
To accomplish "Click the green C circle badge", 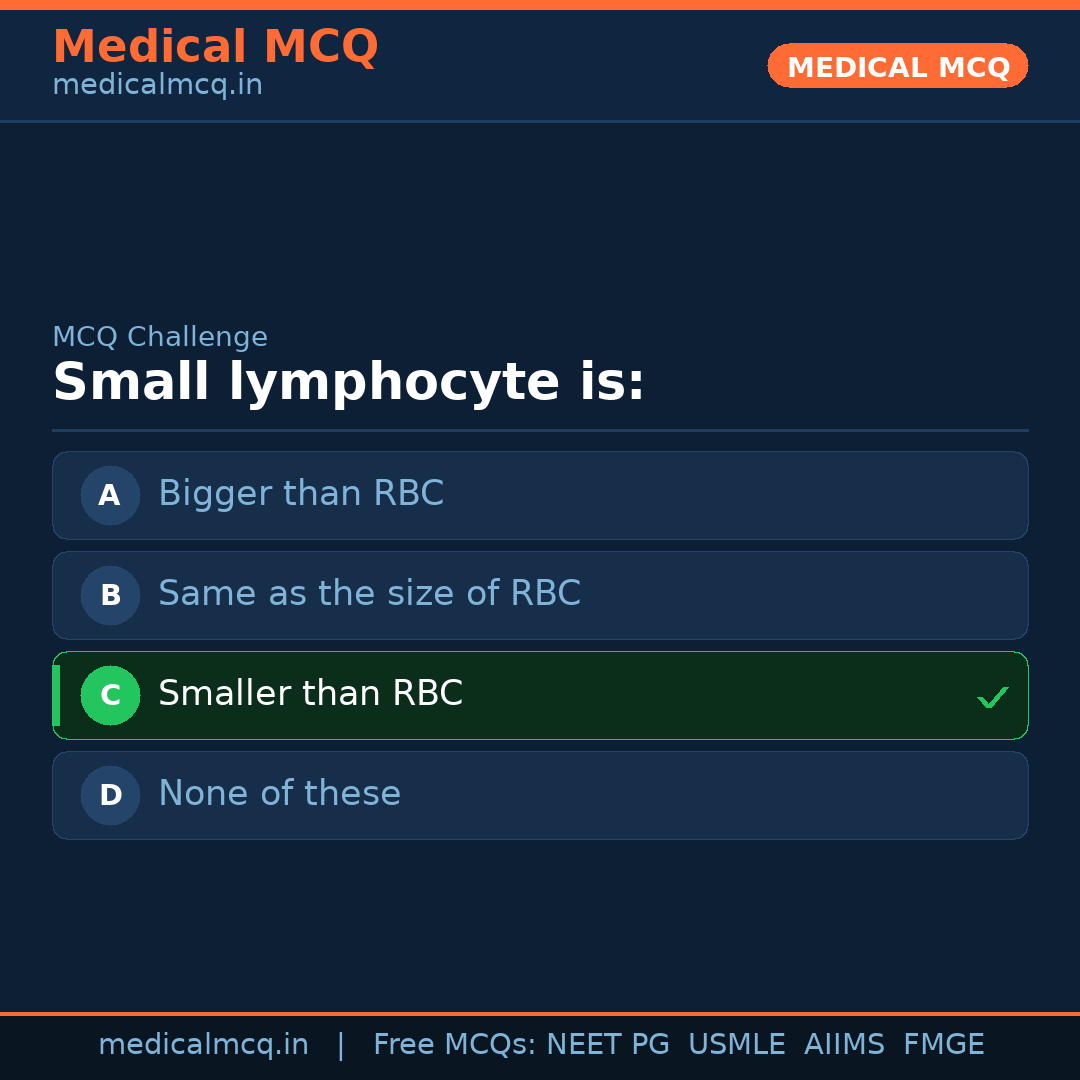I will (x=110, y=695).
